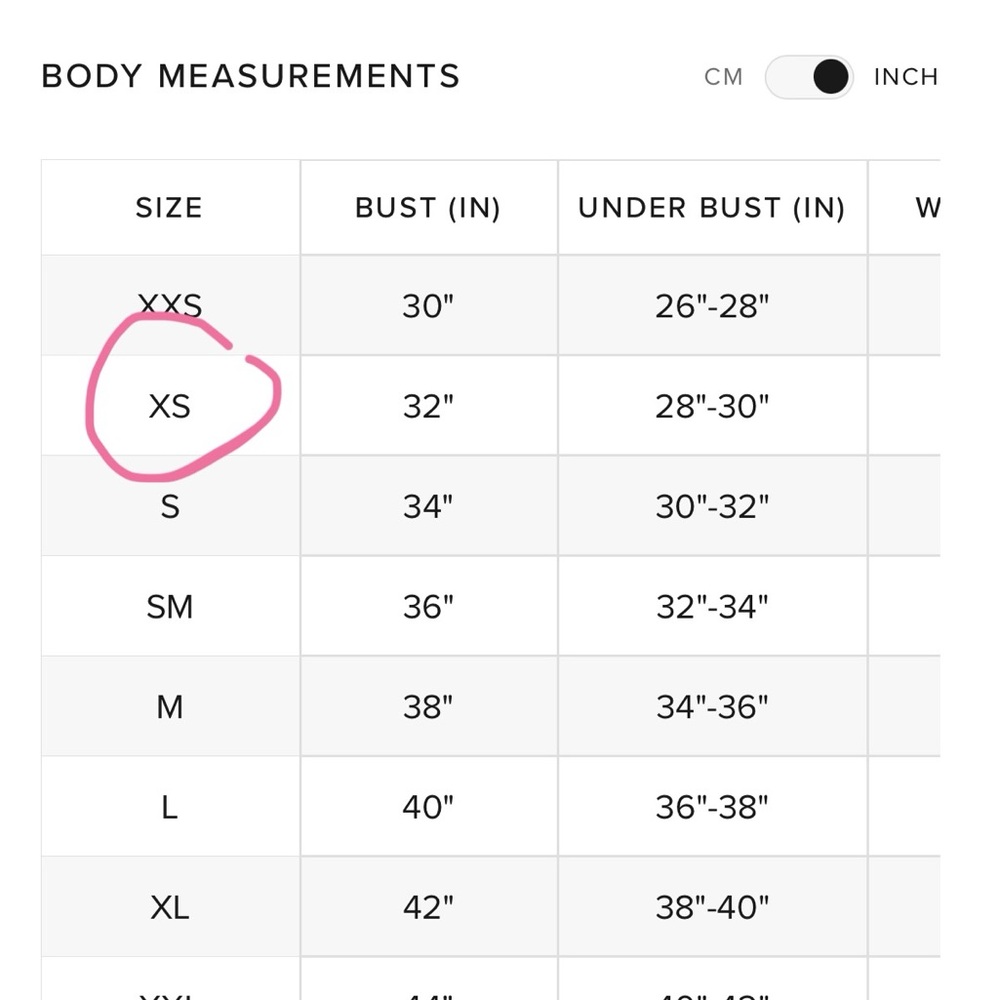Select the L size cell
Image resolution: width=1000 pixels, height=1000 pixels.
(x=170, y=807)
